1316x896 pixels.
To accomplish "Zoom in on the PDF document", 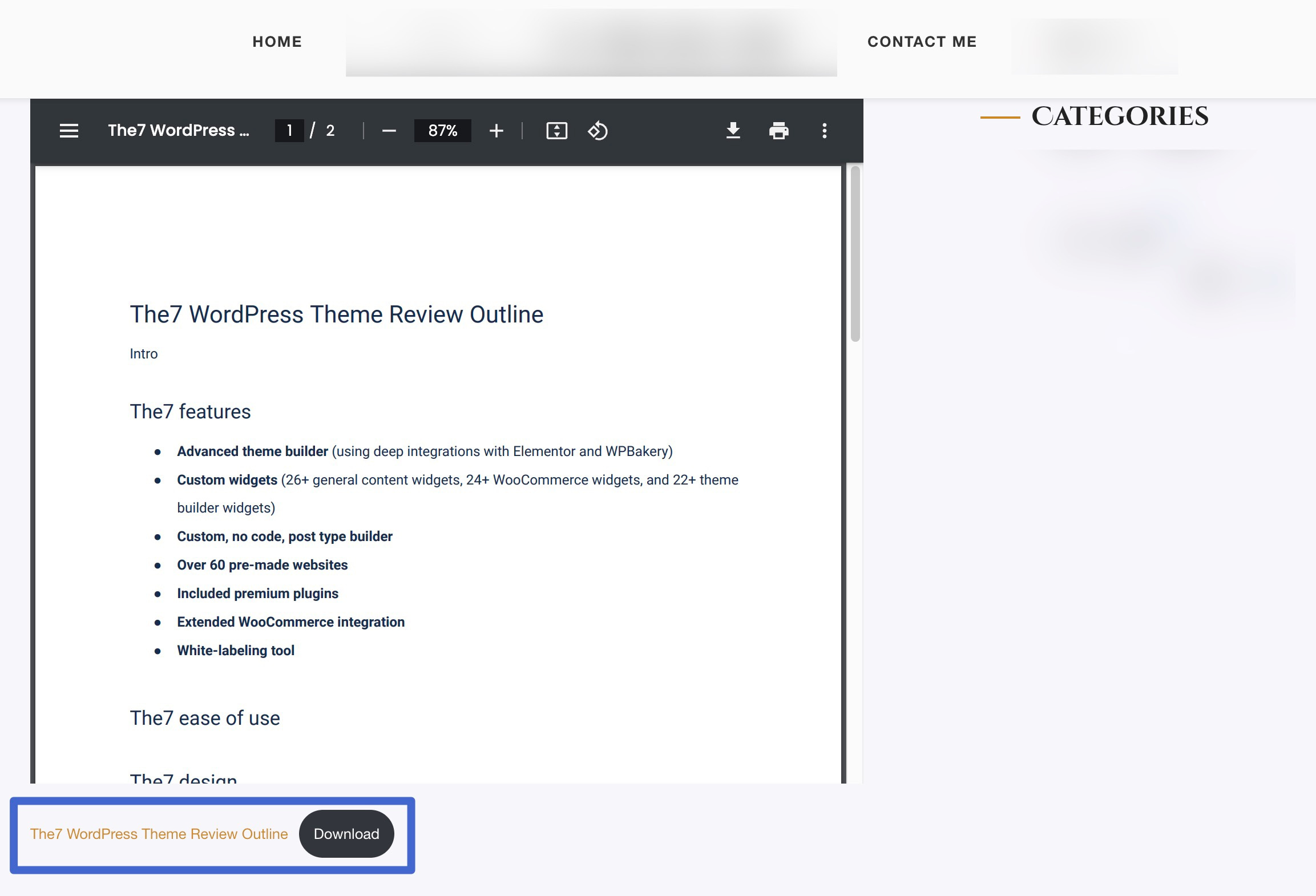I will tap(496, 130).
